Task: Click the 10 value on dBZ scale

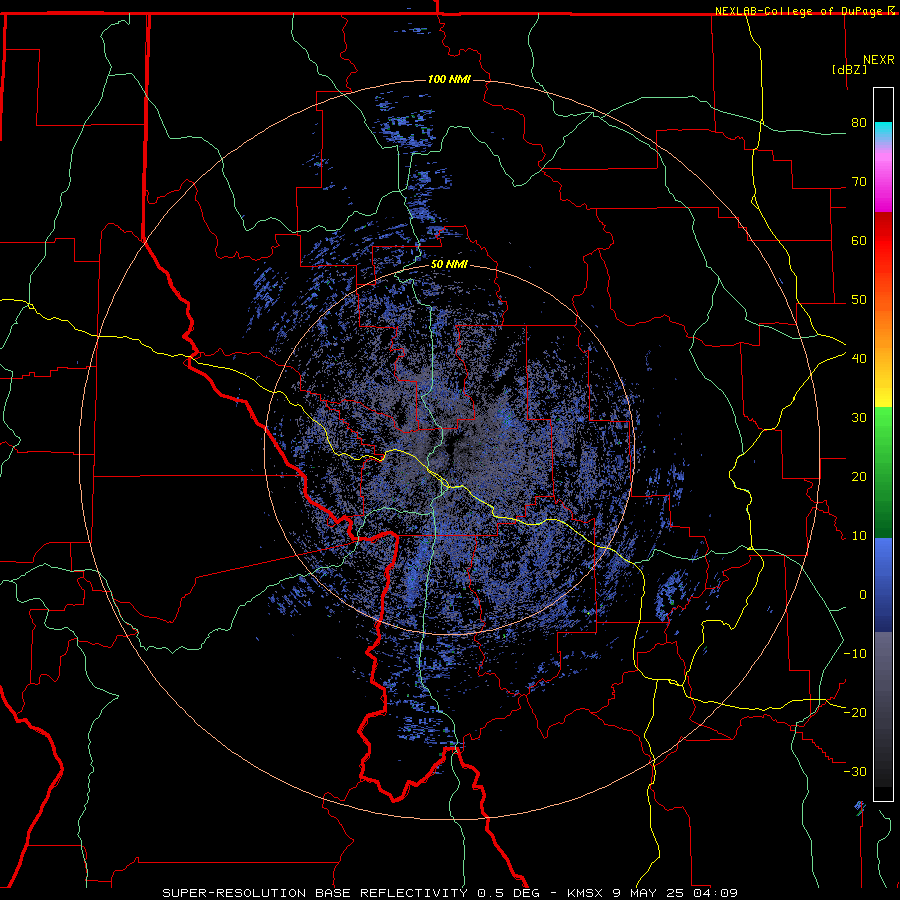Action: (859, 536)
